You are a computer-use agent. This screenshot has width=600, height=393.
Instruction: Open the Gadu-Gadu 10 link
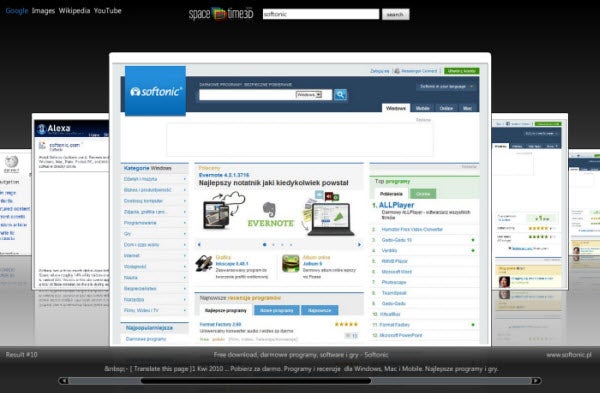(x=397, y=240)
